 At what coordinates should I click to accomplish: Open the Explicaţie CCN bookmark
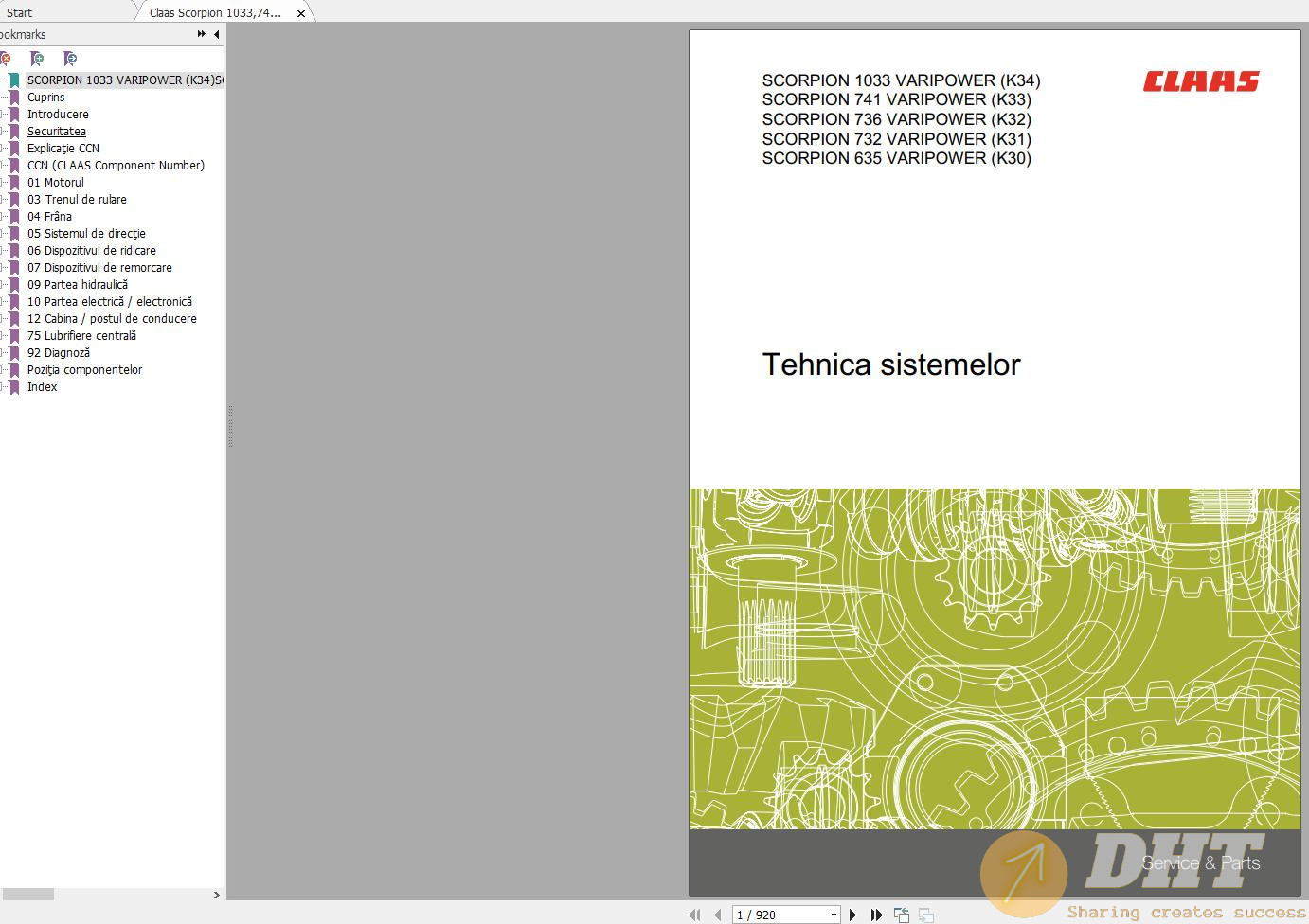tap(63, 149)
